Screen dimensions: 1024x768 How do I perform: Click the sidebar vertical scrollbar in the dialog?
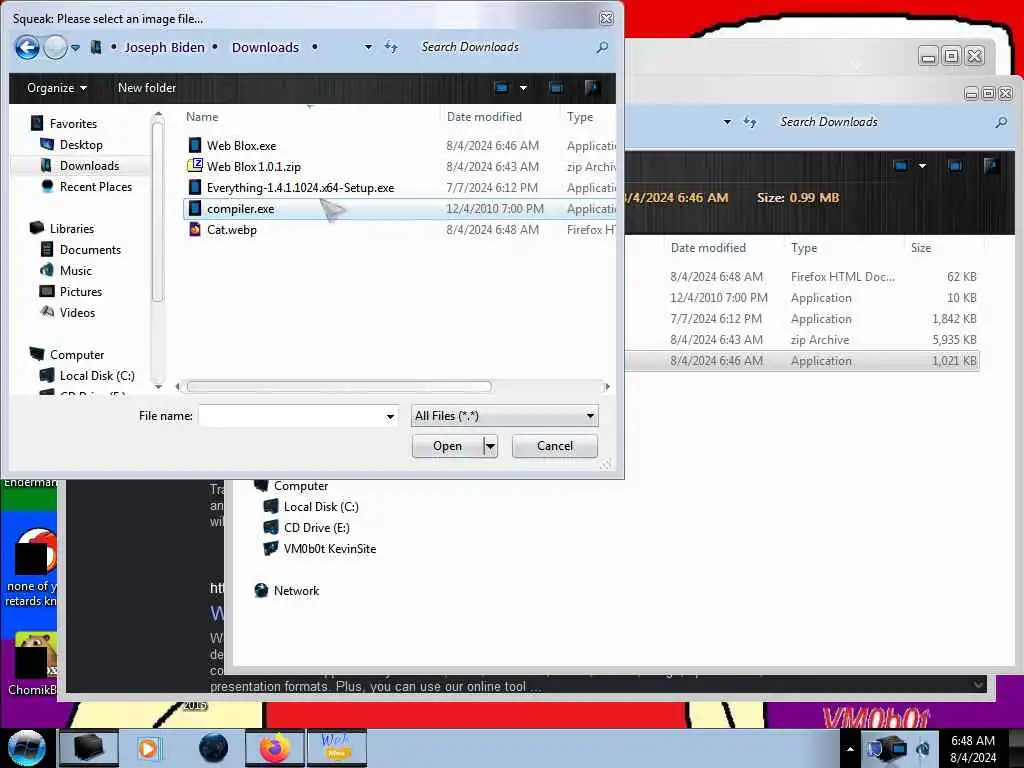(157, 212)
